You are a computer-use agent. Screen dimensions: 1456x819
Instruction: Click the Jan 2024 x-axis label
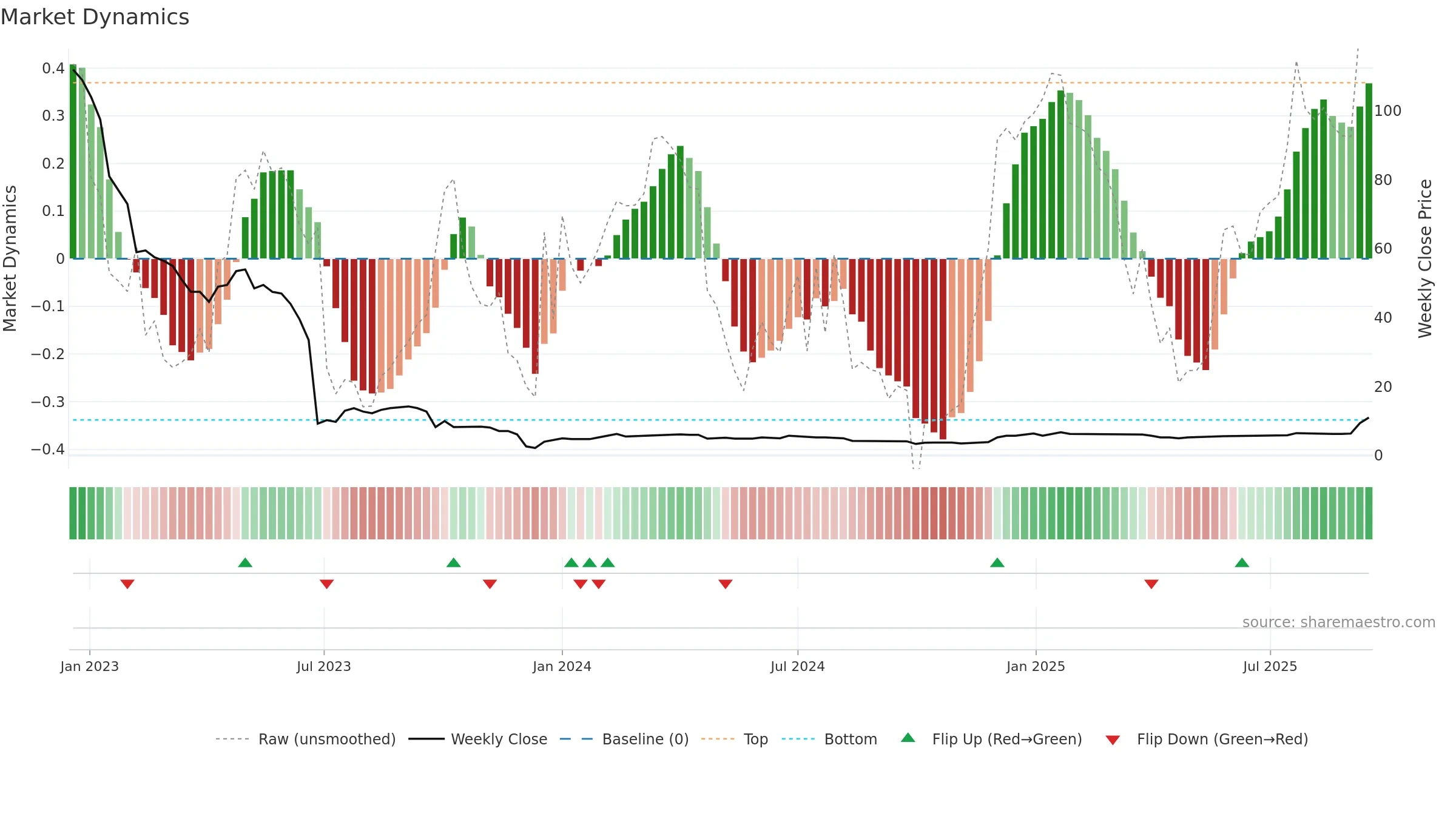click(562, 666)
